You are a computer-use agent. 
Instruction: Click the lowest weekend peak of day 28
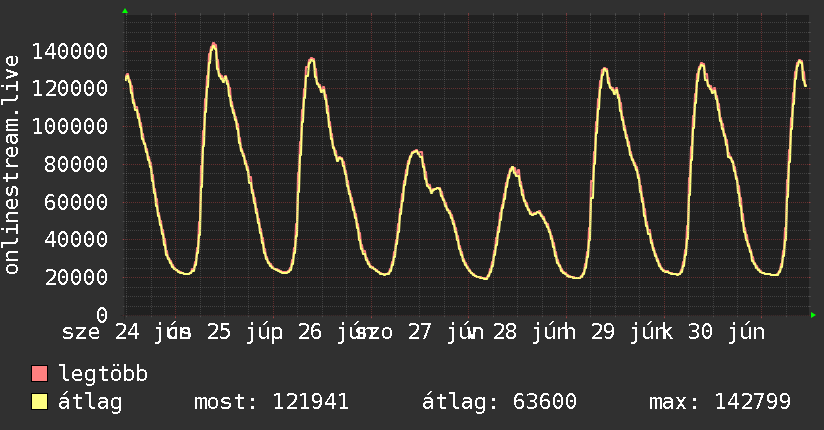coord(513,168)
